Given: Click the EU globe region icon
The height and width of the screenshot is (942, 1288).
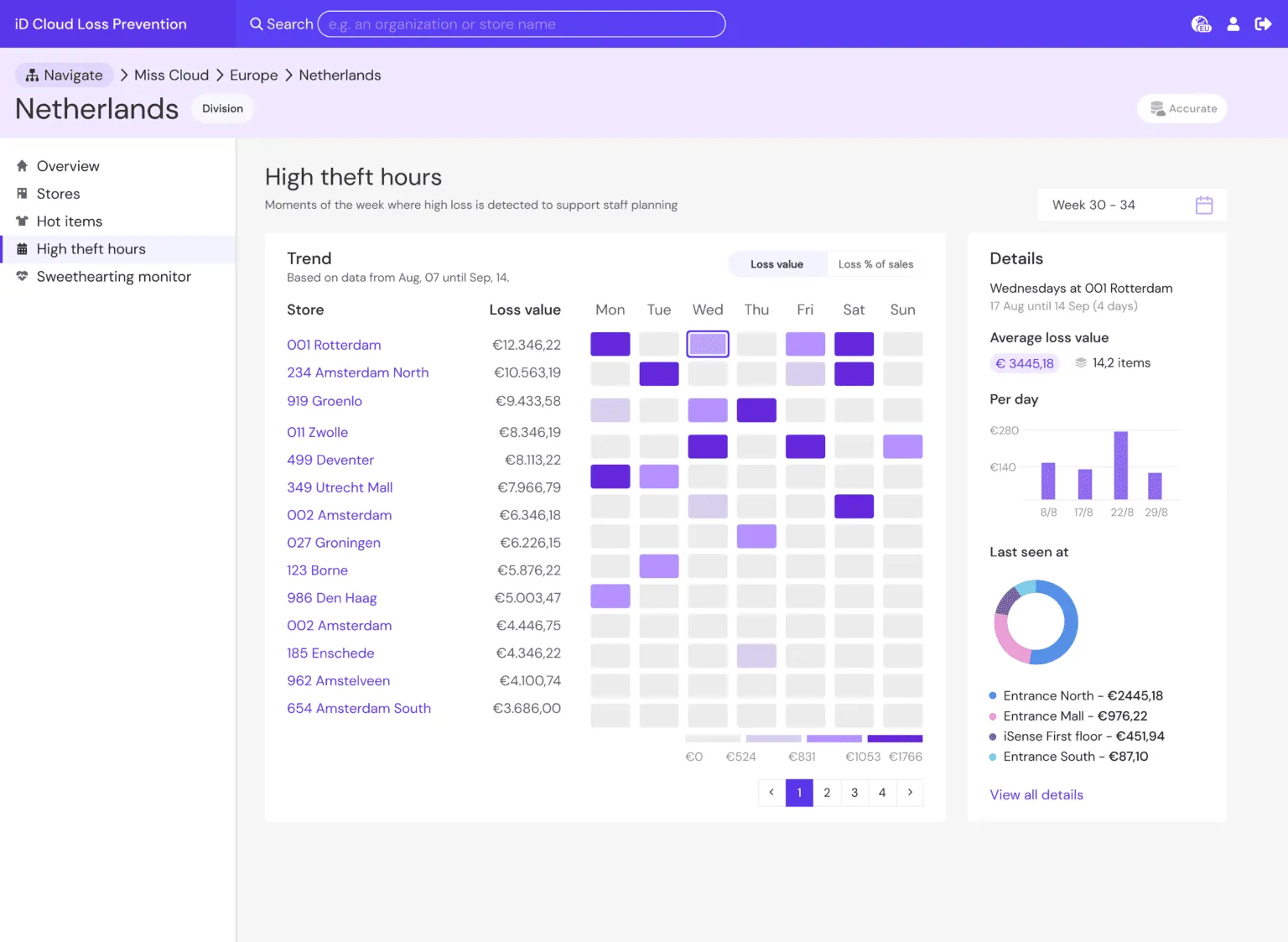Looking at the screenshot, I should coord(1201,24).
